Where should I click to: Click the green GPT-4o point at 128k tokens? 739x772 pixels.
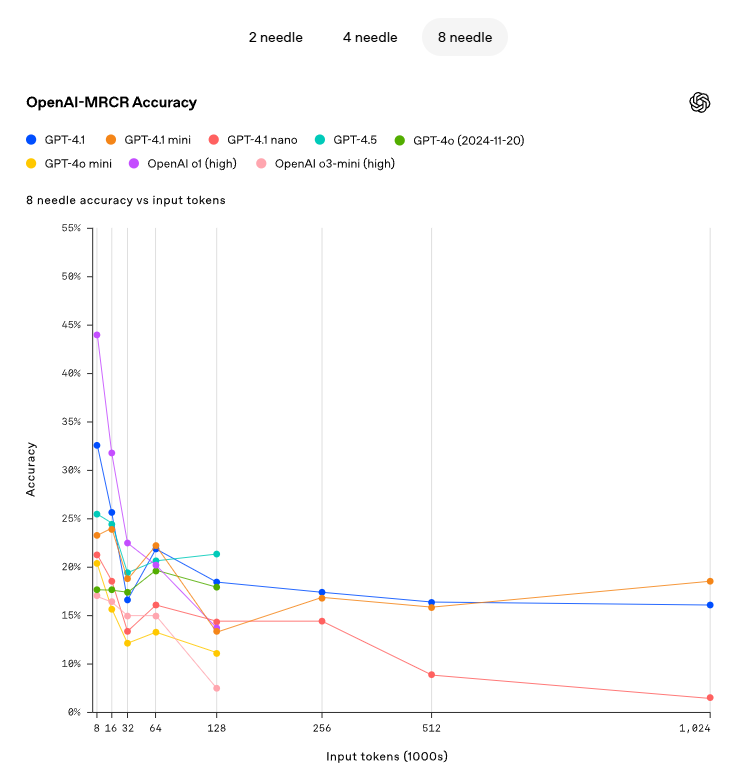click(217, 587)
